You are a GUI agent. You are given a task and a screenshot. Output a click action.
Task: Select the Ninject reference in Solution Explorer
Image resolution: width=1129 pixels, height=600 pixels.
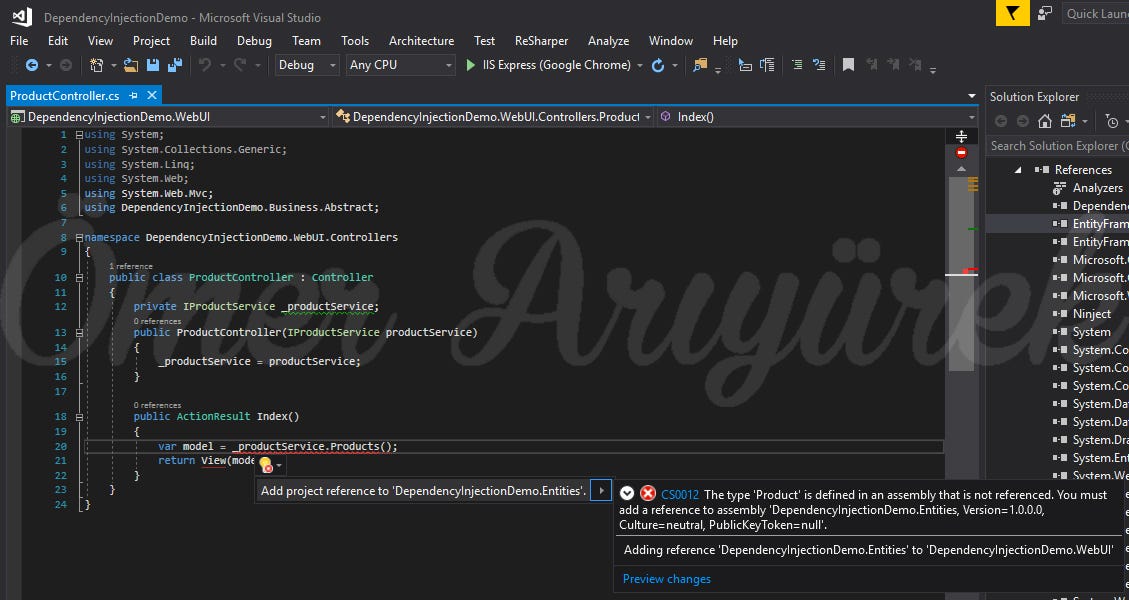pos(1092,314)
